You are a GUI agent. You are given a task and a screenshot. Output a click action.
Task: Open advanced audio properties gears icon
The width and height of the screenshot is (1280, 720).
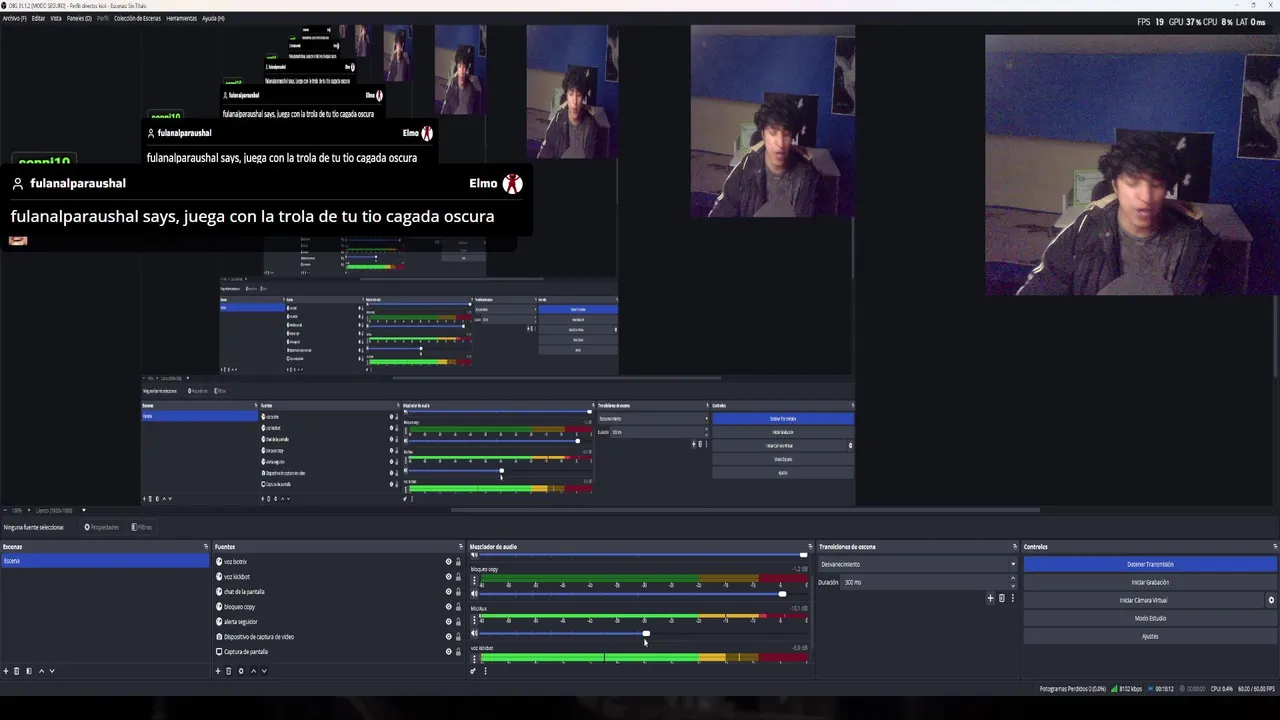click(x=473, y=671)
